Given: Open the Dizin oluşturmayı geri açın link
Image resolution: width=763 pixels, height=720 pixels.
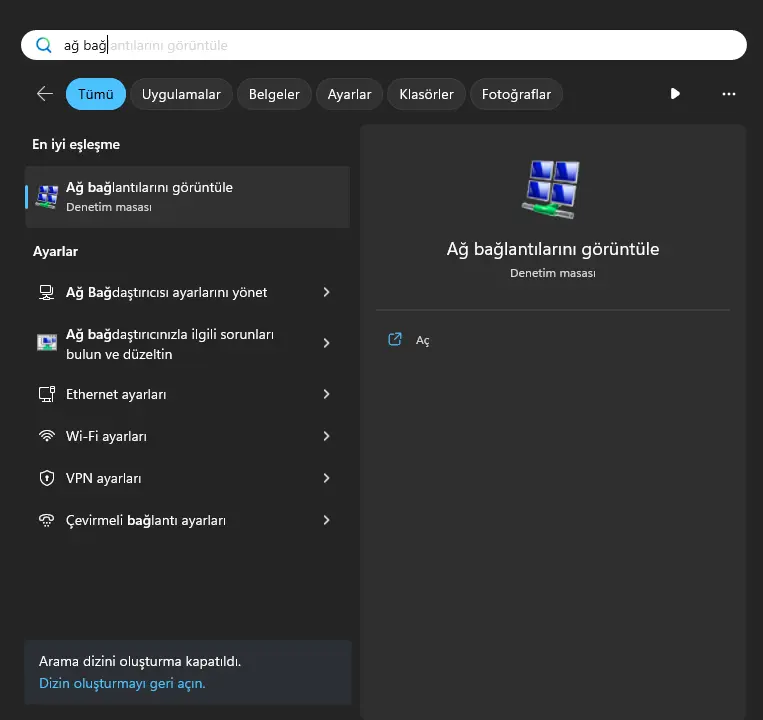Looking at the screenshot, I should pos(122,683).
